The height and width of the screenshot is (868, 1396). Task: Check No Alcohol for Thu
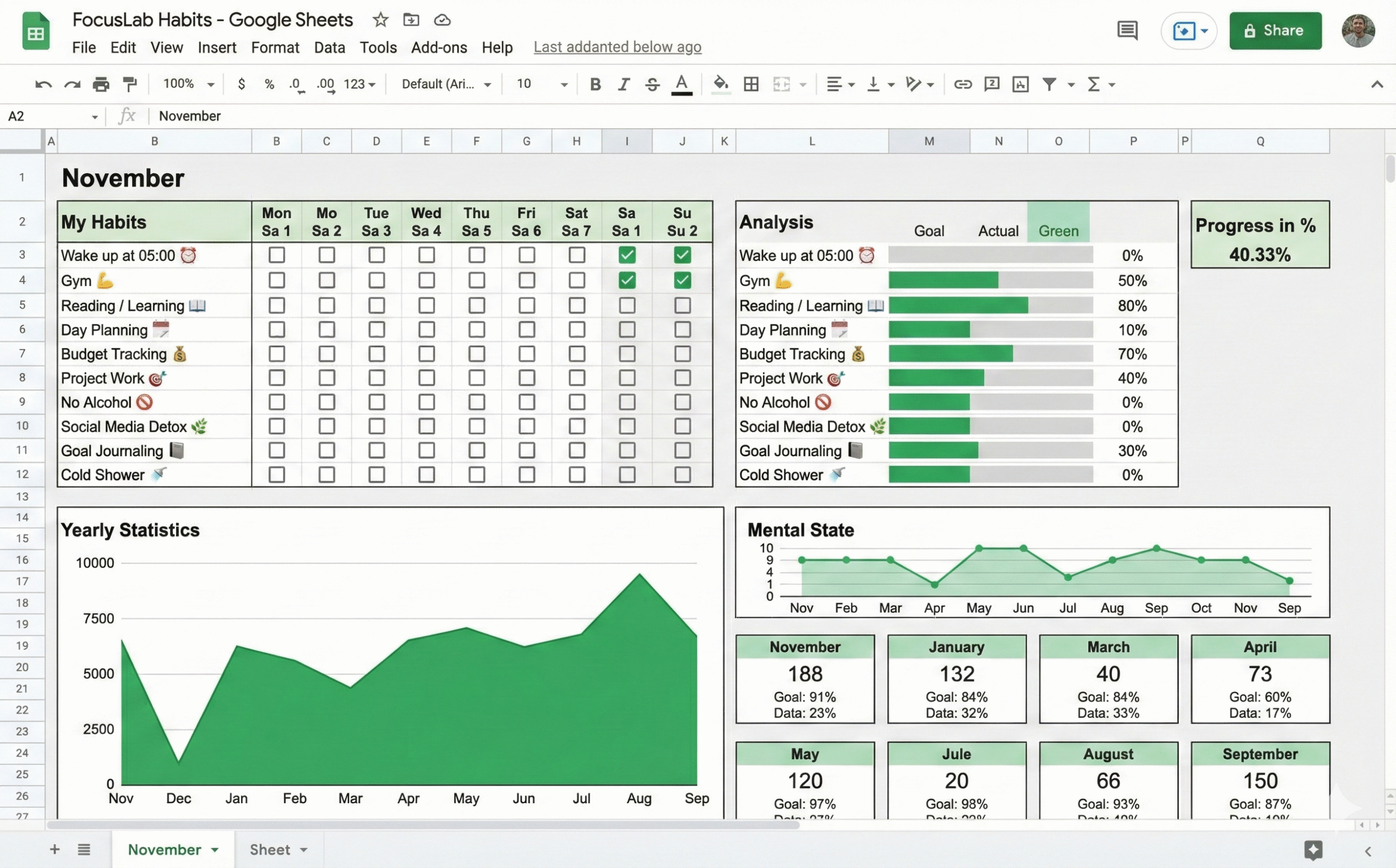(x=477, y=402)
